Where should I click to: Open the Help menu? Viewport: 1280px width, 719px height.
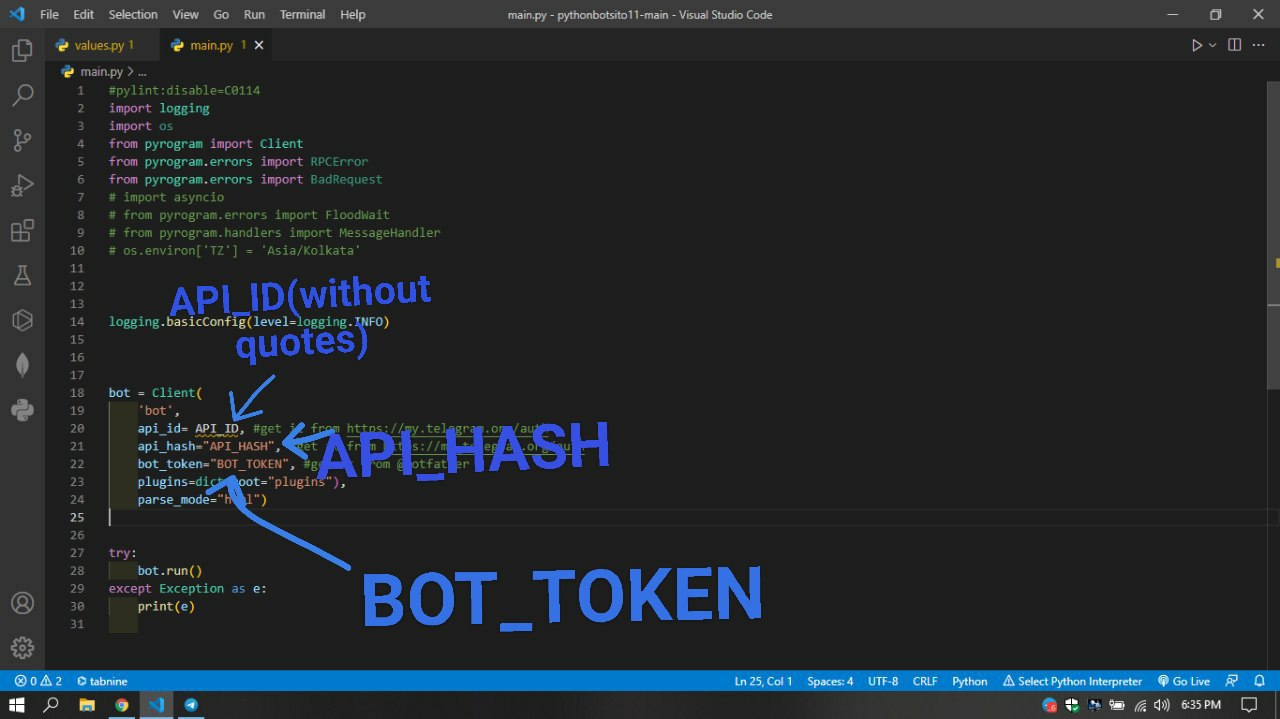point(352,14)
